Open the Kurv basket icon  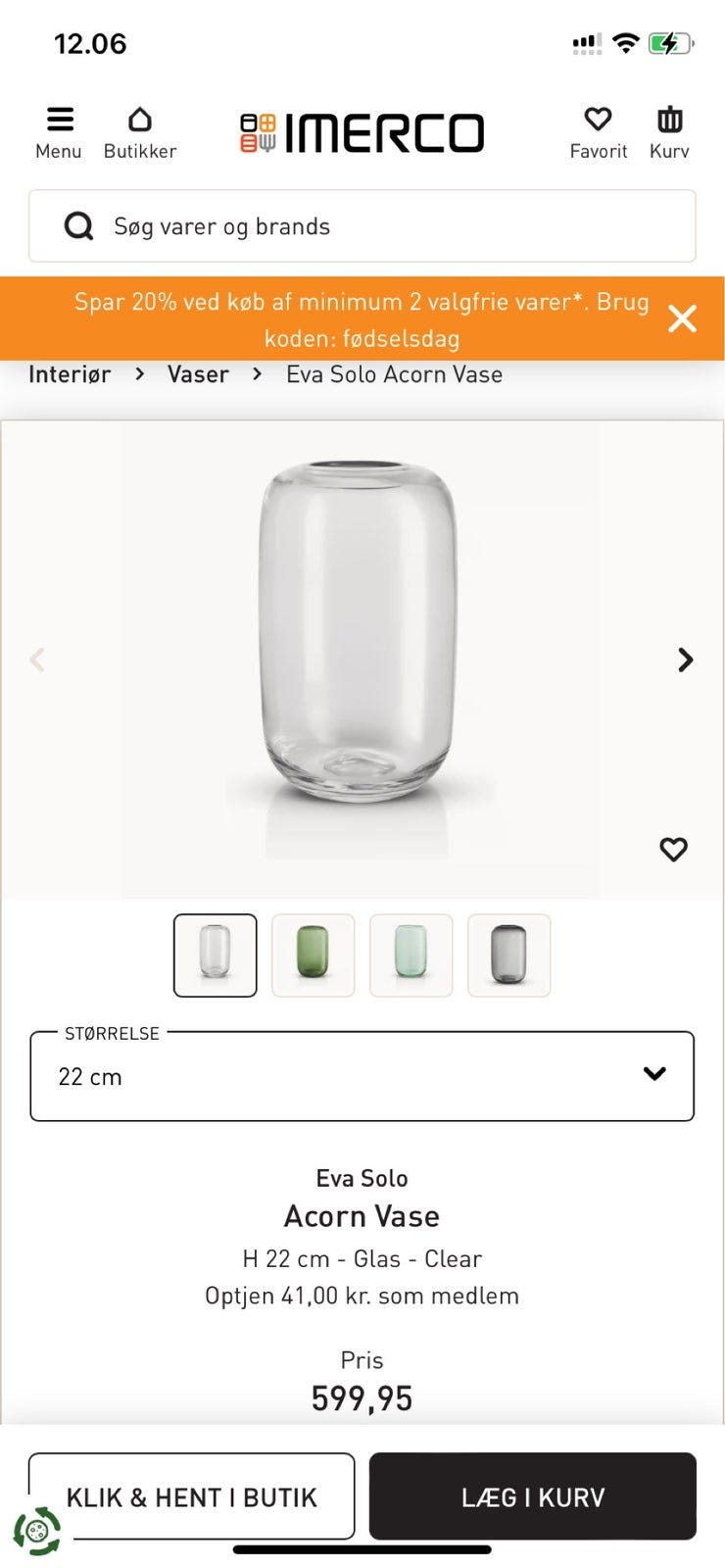[x=669, y=121]
